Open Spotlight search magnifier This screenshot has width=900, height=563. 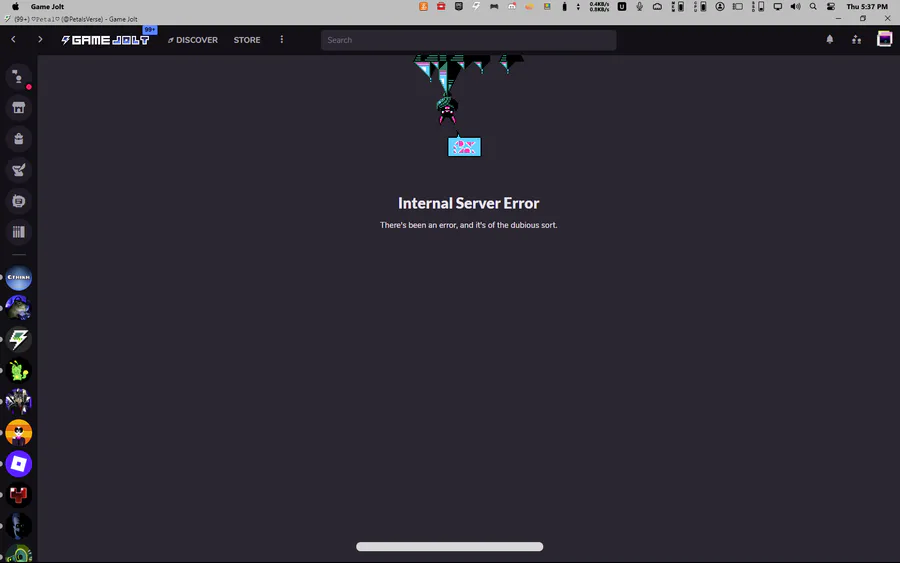click(813, 6)
